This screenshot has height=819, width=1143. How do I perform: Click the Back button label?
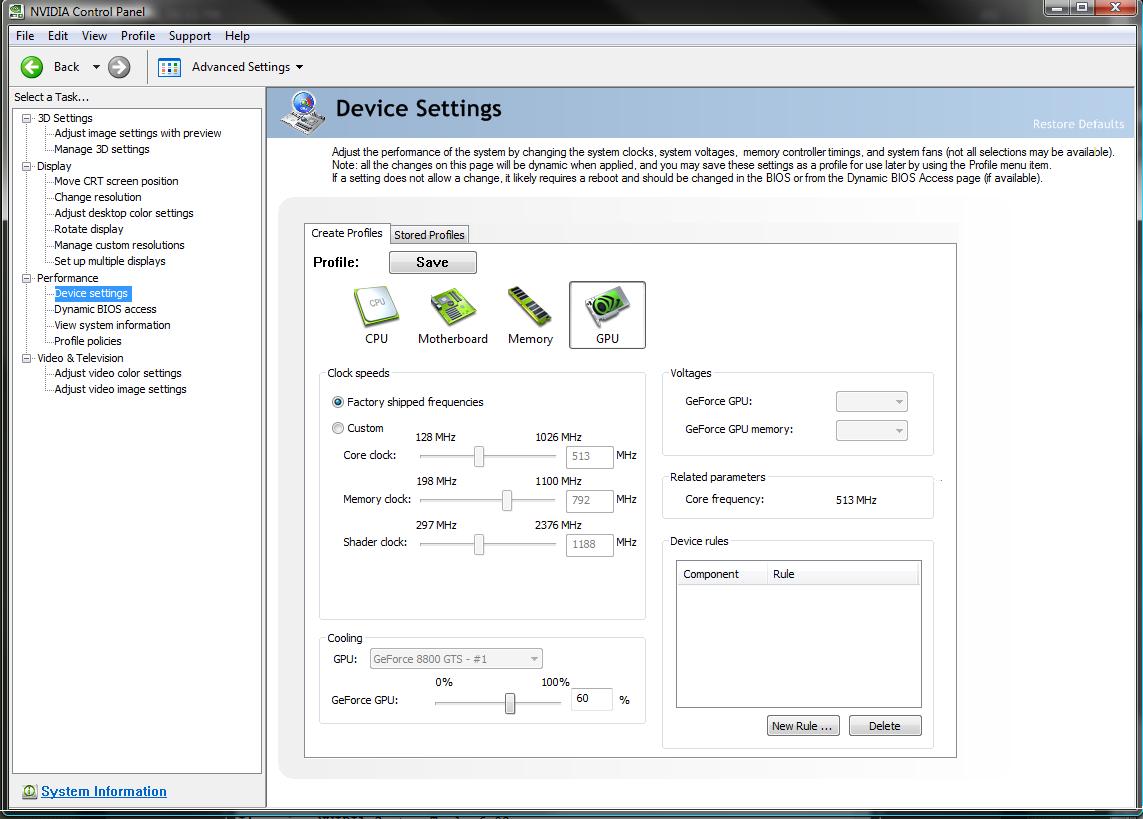click(66, 67)
